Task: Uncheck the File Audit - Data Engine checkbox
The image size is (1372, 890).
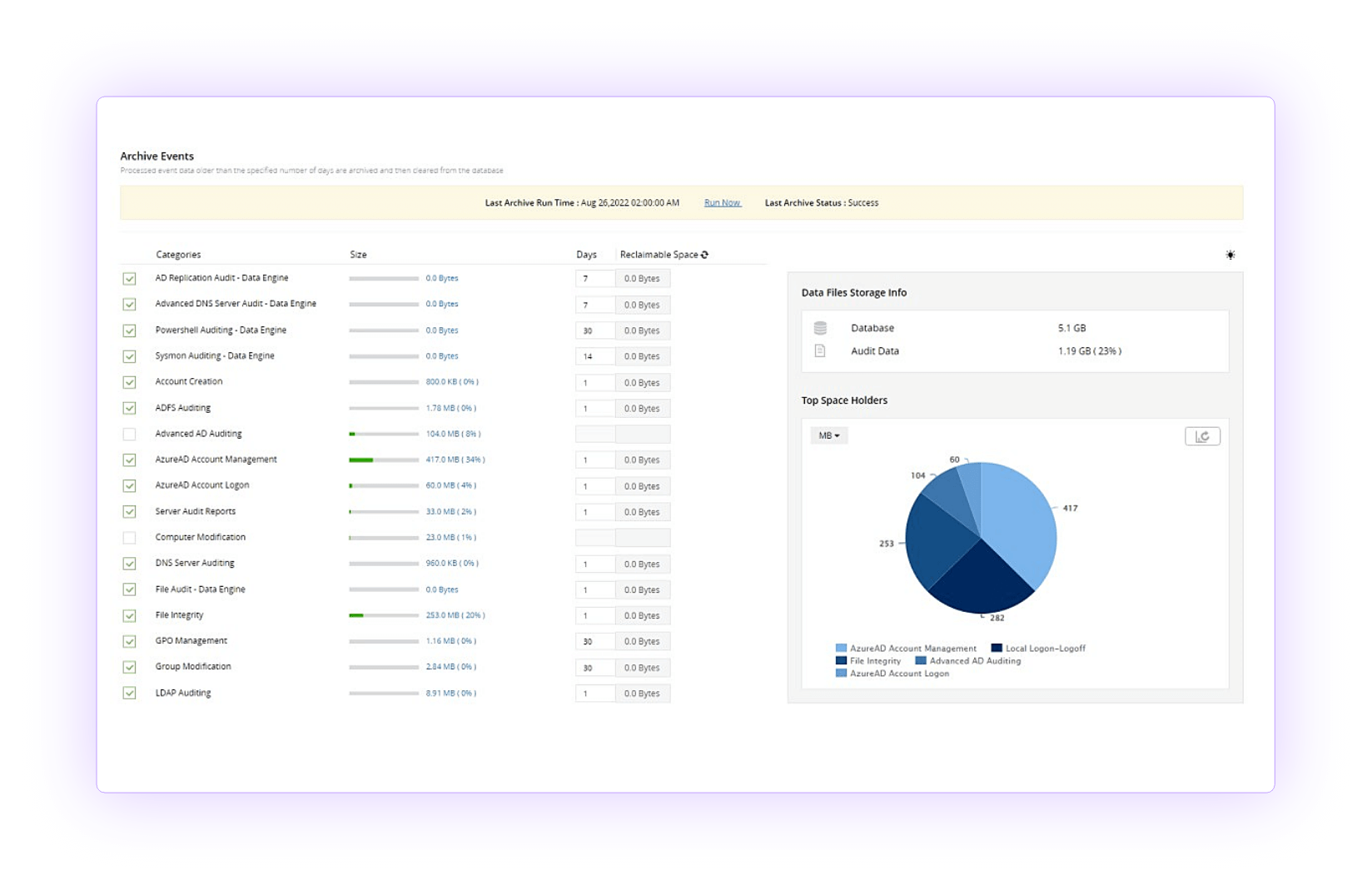Action: [x=129, y=589]
